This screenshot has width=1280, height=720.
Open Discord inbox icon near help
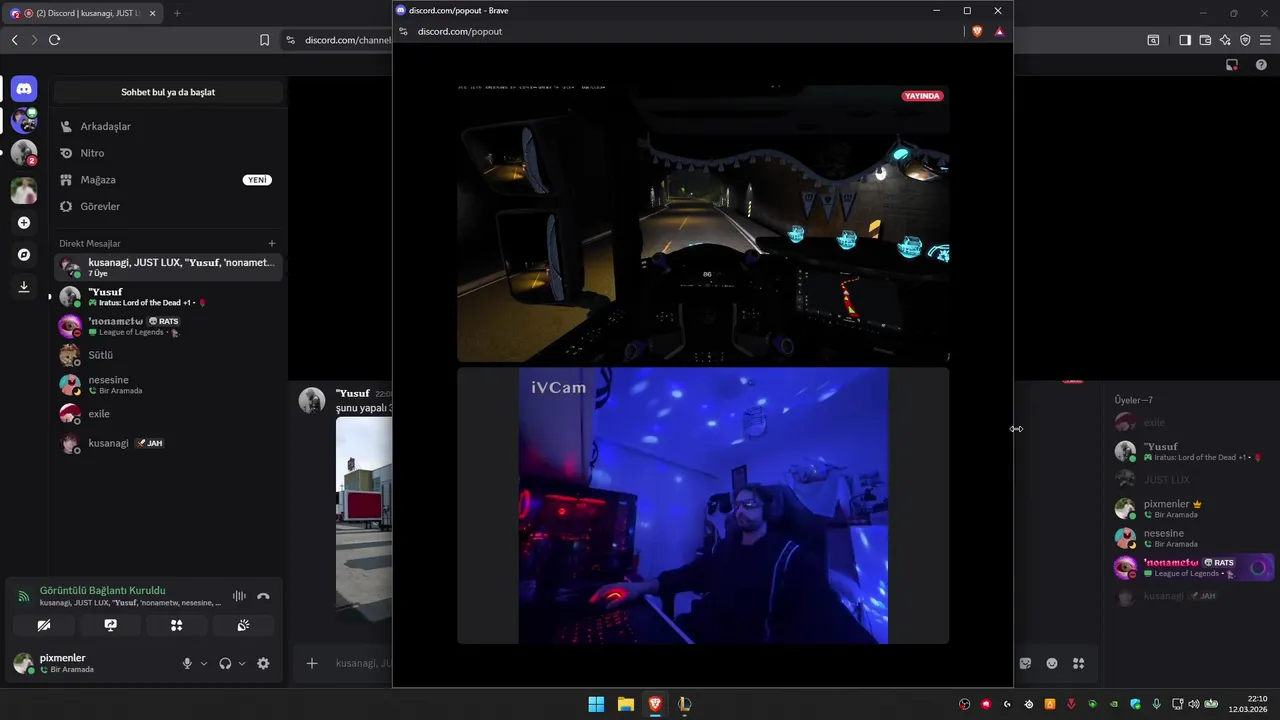click(x=1232, y=64)
